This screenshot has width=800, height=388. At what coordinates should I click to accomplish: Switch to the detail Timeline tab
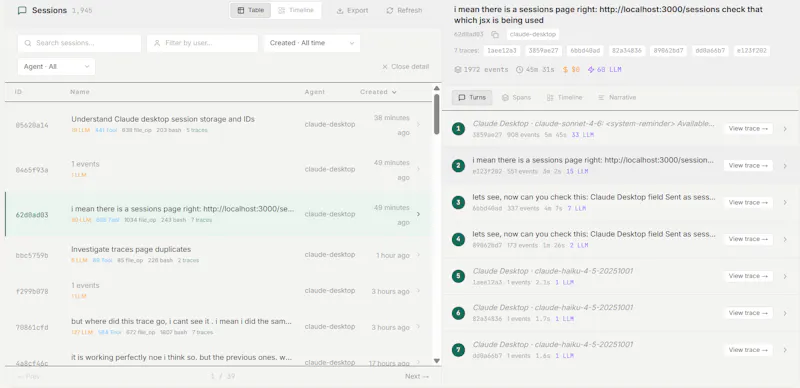click(x=564, y=98)
